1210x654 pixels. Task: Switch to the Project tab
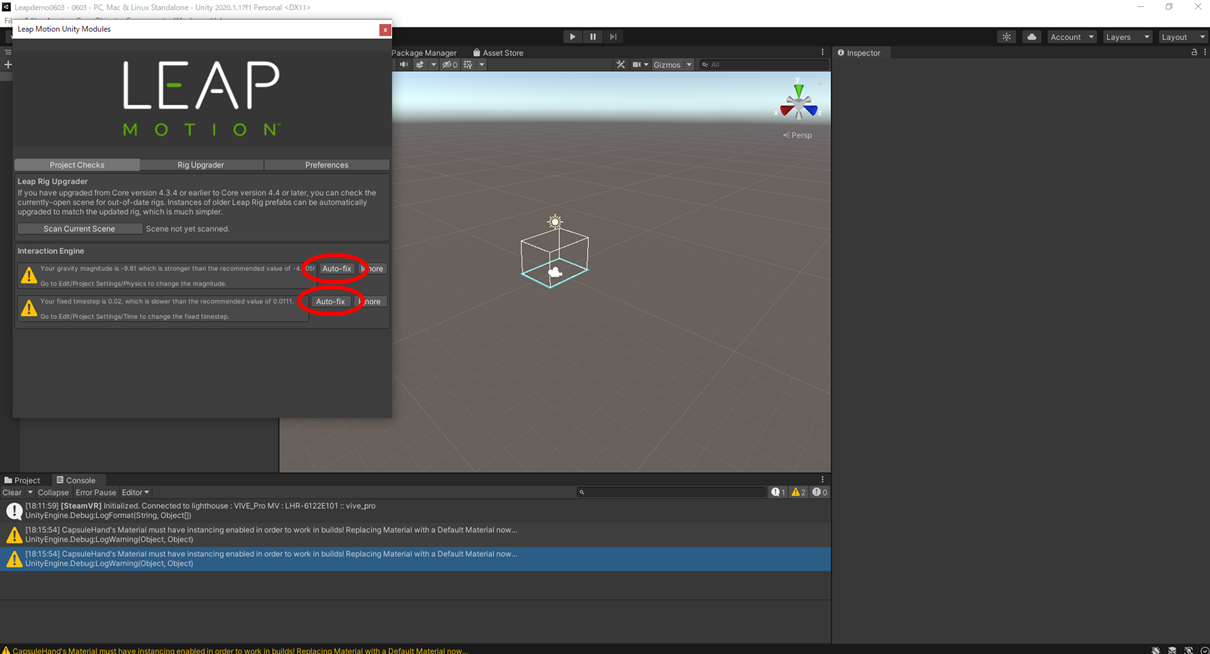point(22,481)
